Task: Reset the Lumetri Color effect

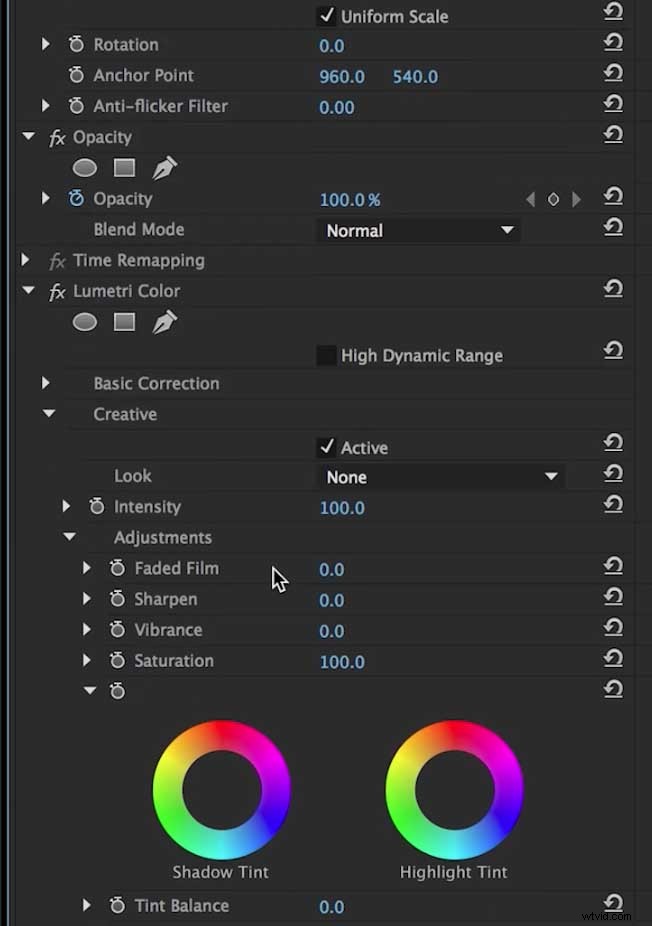Action: click(x=613, y=289)
